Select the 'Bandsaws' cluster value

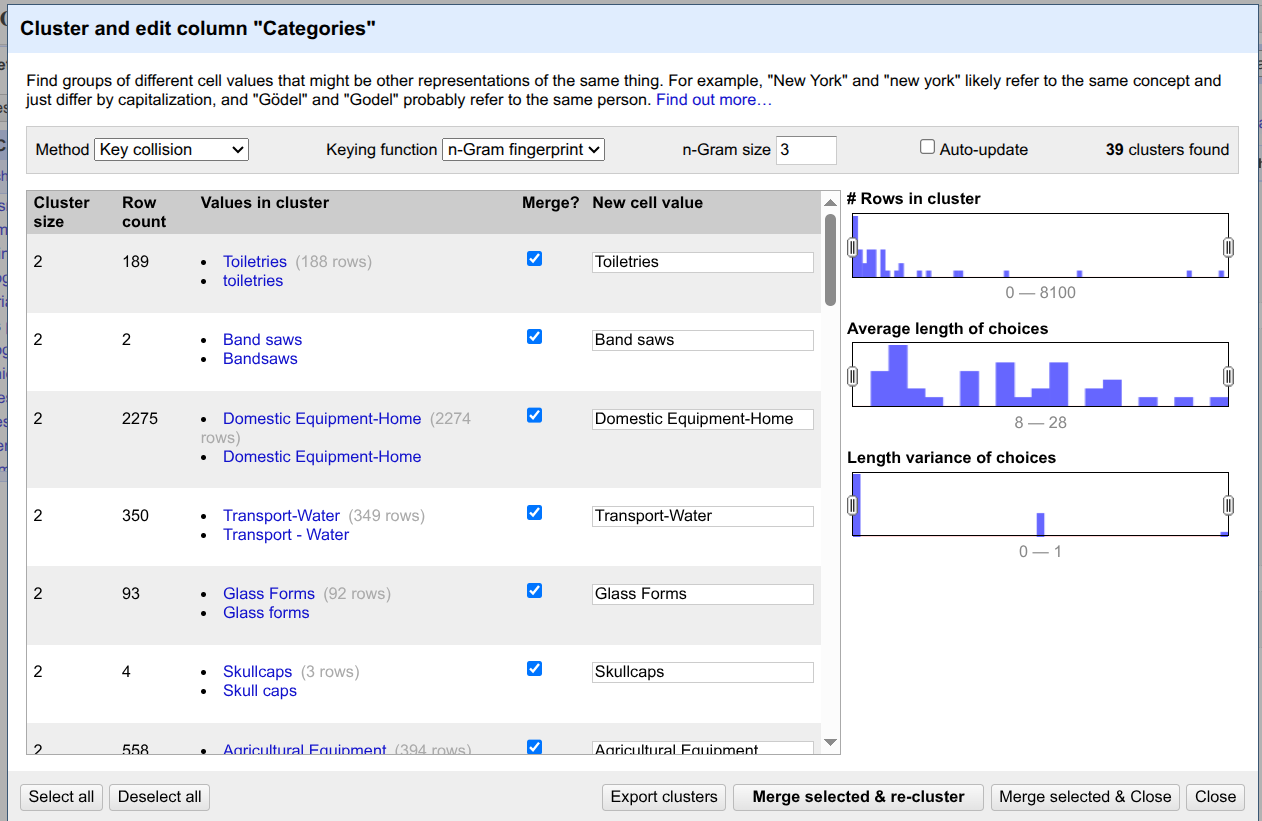260,359
